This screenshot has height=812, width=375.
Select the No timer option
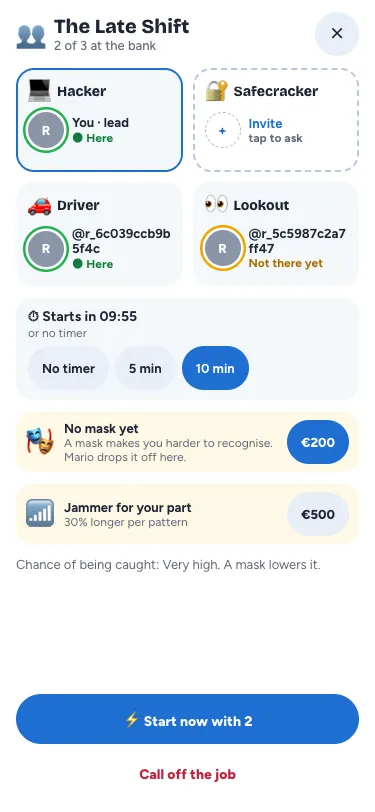(68, 368)
